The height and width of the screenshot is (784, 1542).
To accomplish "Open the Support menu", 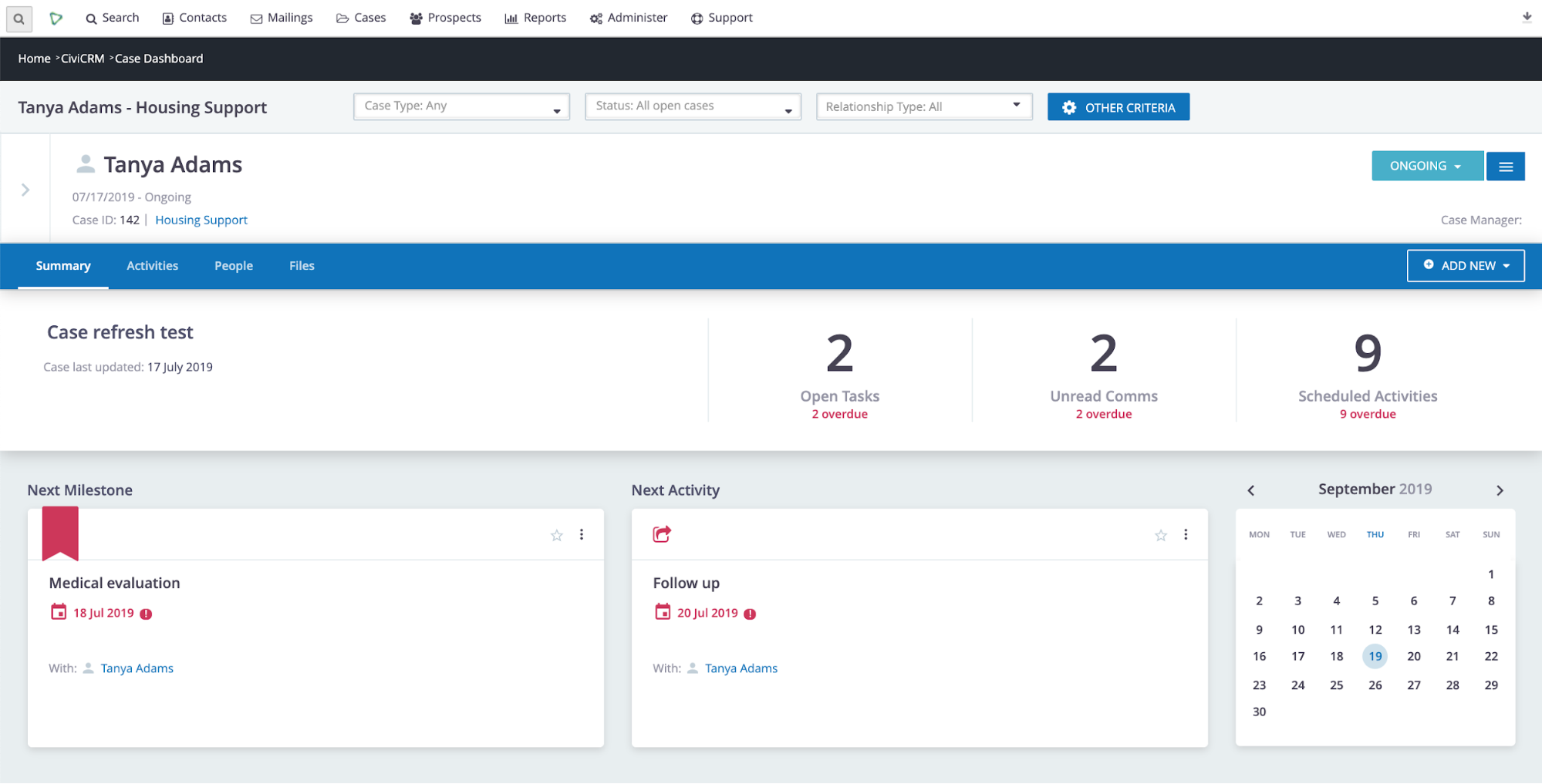I will pos(721,18).
